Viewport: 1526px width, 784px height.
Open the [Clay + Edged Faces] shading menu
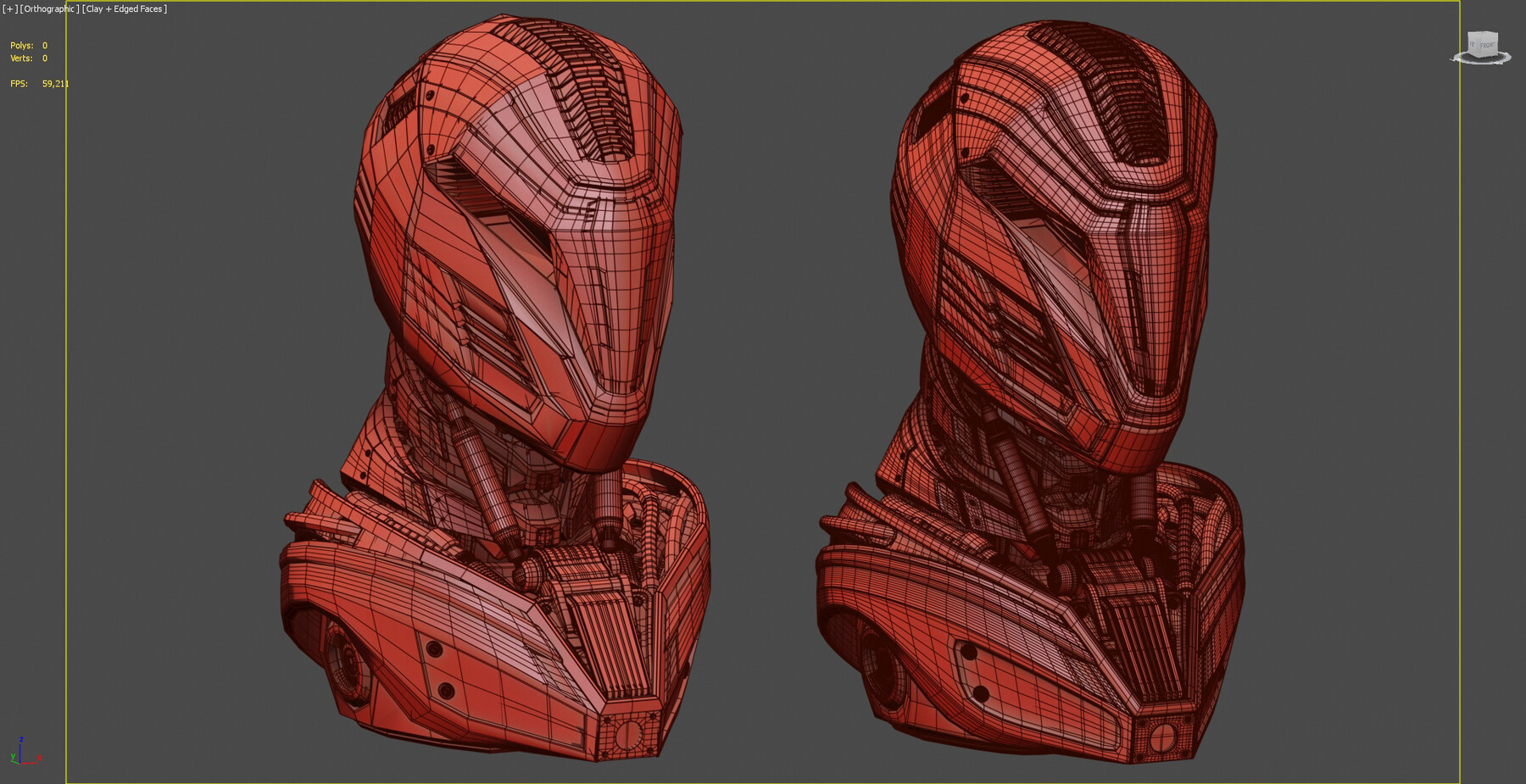point(123,8)
